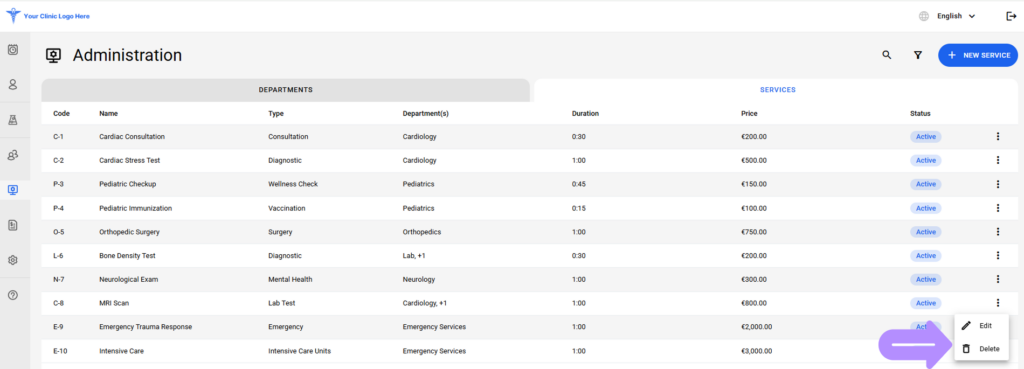Image resolution: width=1024 pixels, height=369 pixels.
Task: Click the MRI Scan service name
Action: 114,302
